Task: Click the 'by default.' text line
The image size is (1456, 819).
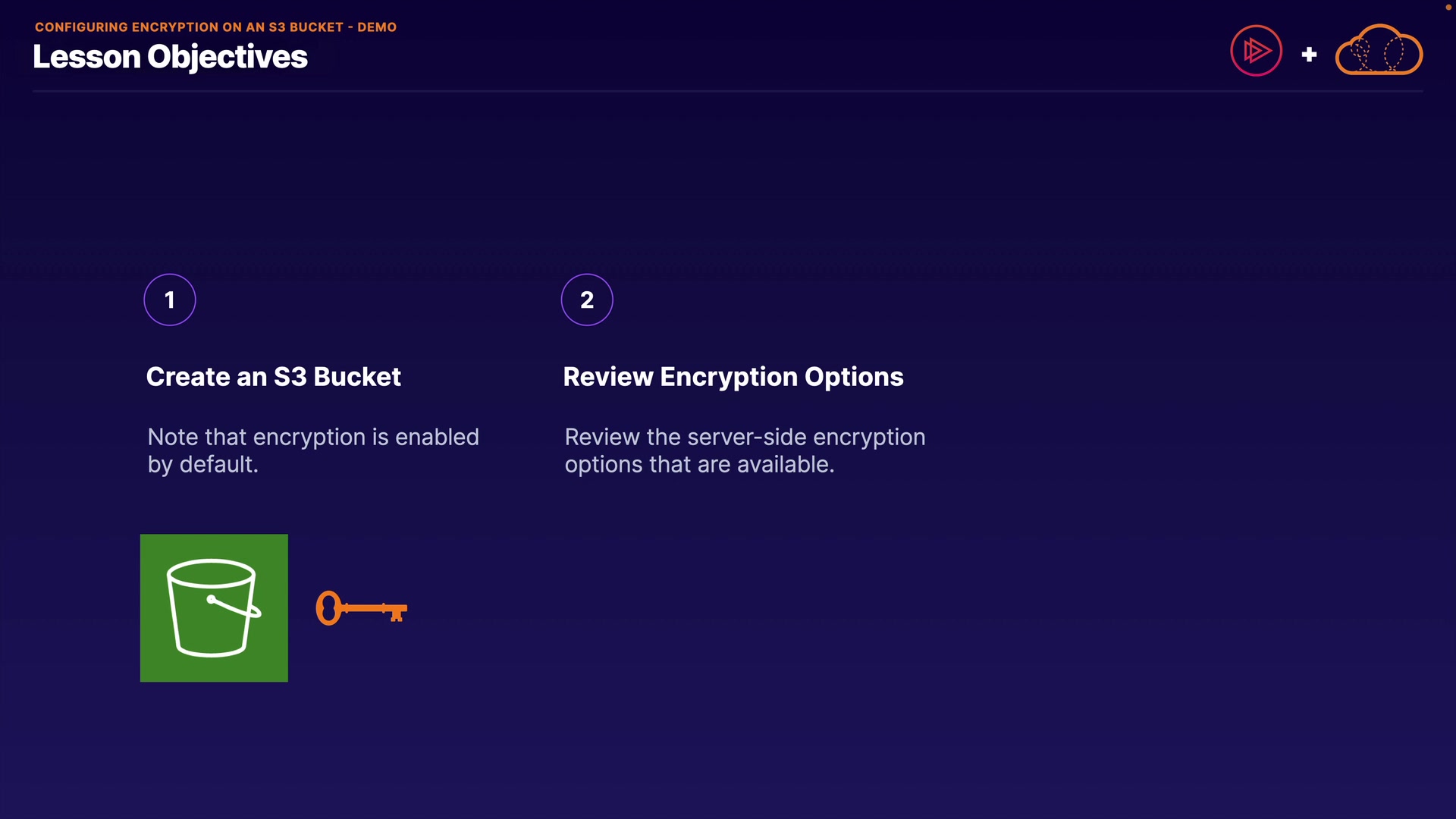Action: pyautogui.click(x=202, y=465)
